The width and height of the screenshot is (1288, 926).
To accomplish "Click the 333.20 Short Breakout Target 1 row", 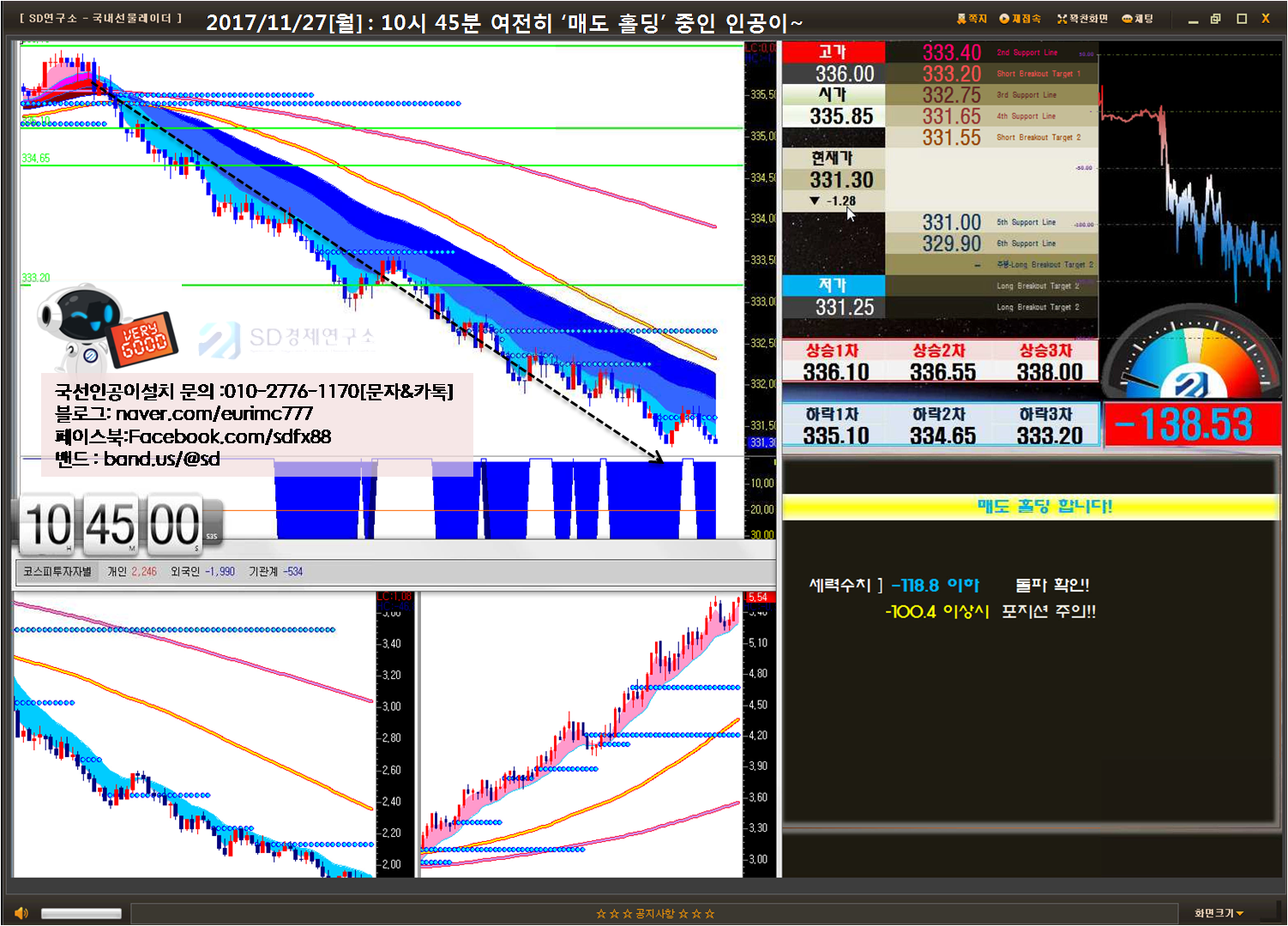I will tap(991, 74).
